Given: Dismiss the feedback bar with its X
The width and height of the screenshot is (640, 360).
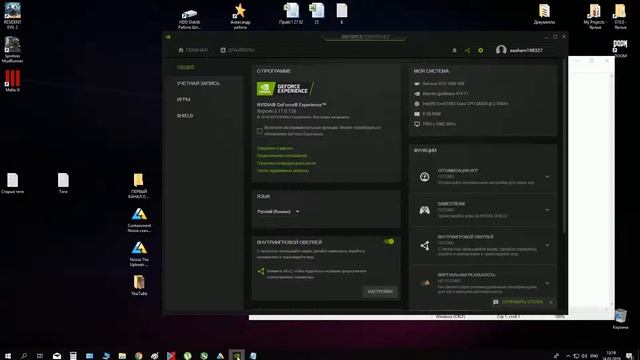Looking at the screenshot, I should [x=551, y=302].
